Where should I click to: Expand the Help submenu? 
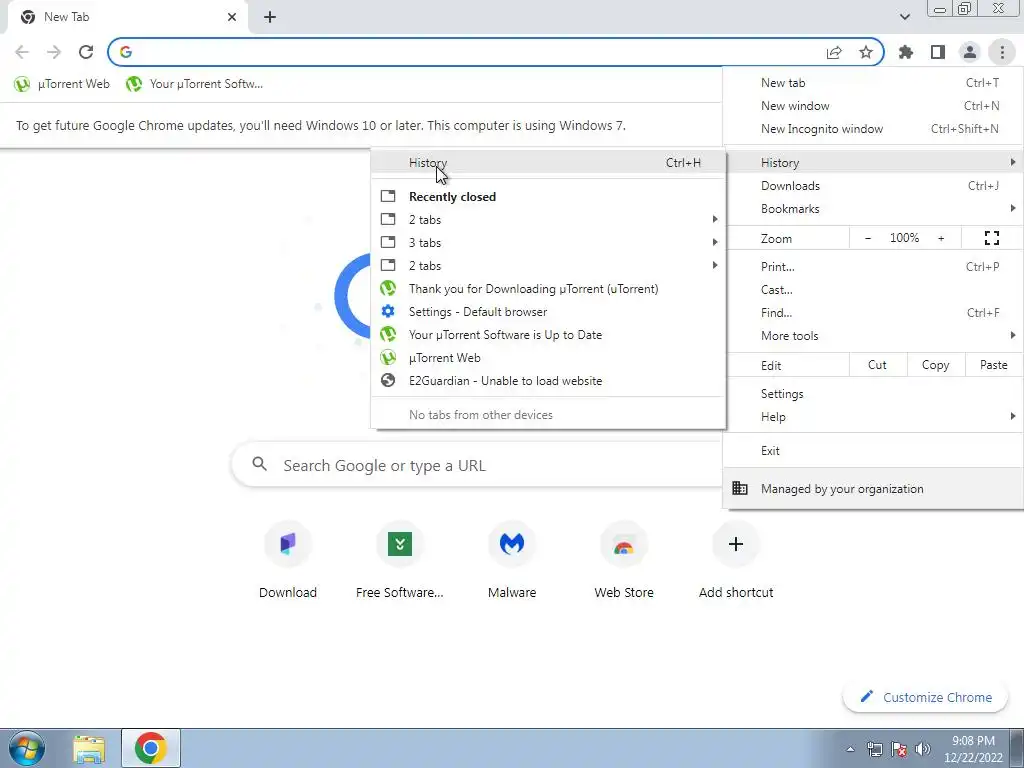coord(873,417)
